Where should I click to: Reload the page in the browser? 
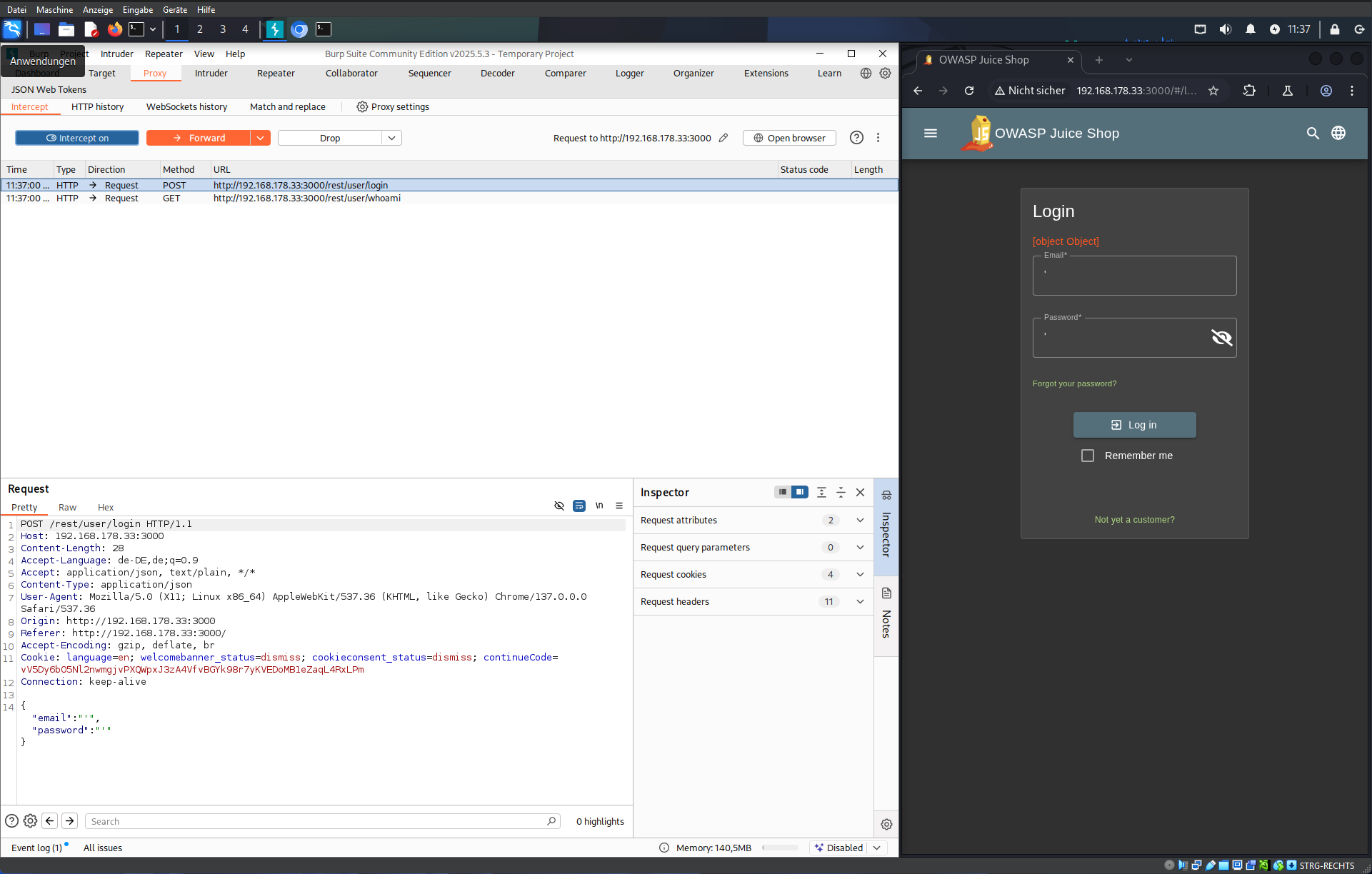[x=968, y=91]
